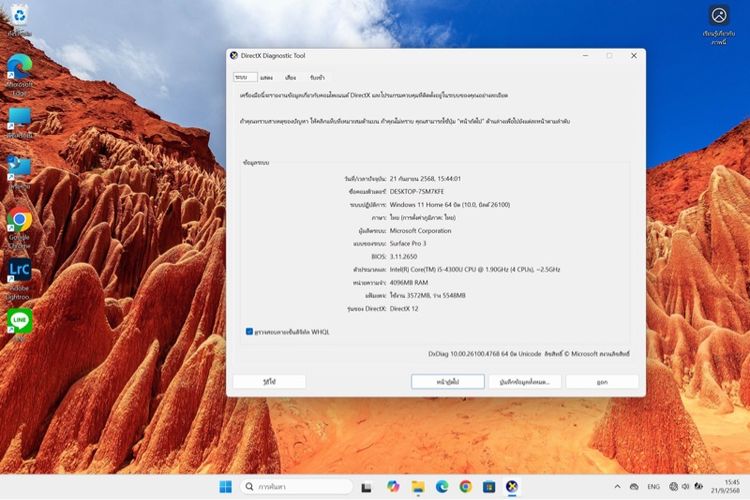
Task: Open Microsoft Store from the taskbar
Action: 489,487
